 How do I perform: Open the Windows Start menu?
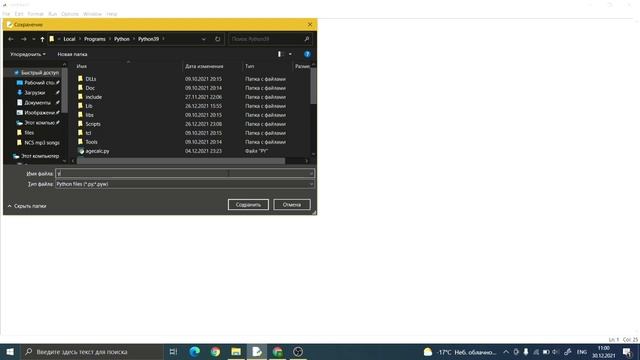click(x=10, y=351)
